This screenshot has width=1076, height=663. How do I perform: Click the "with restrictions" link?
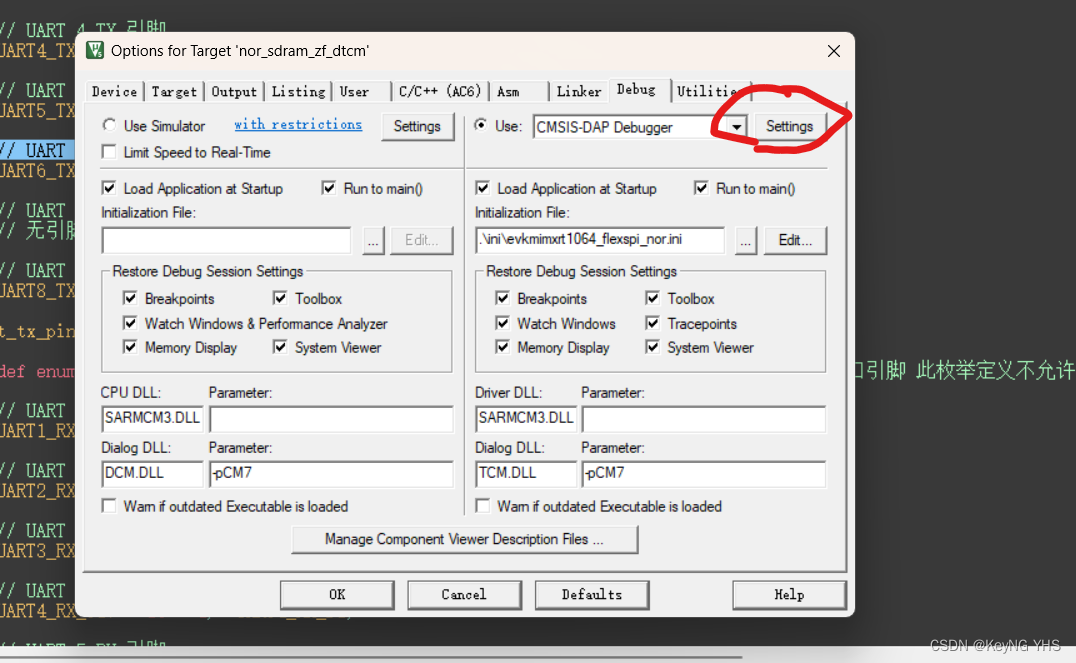click(x=298, y=124)
